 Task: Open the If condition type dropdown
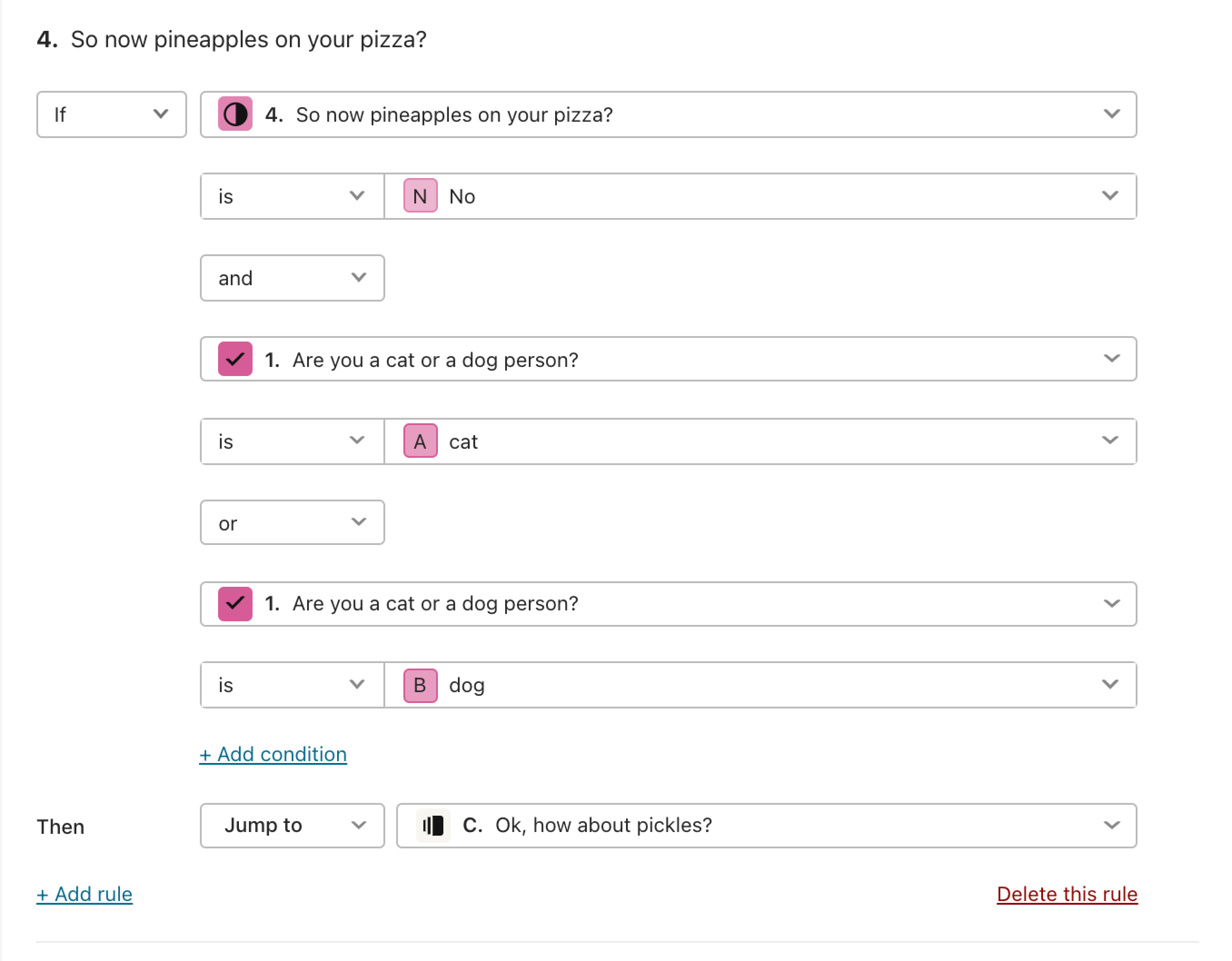(x=110, y=114)
